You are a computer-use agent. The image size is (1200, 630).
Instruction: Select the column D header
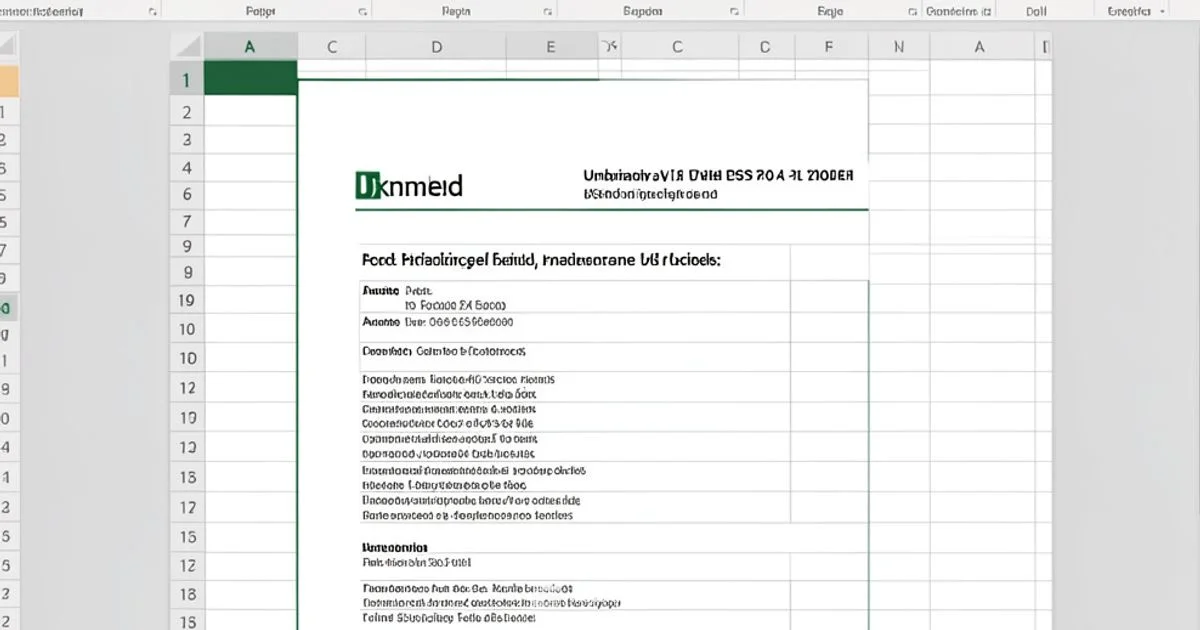[436, 46]
